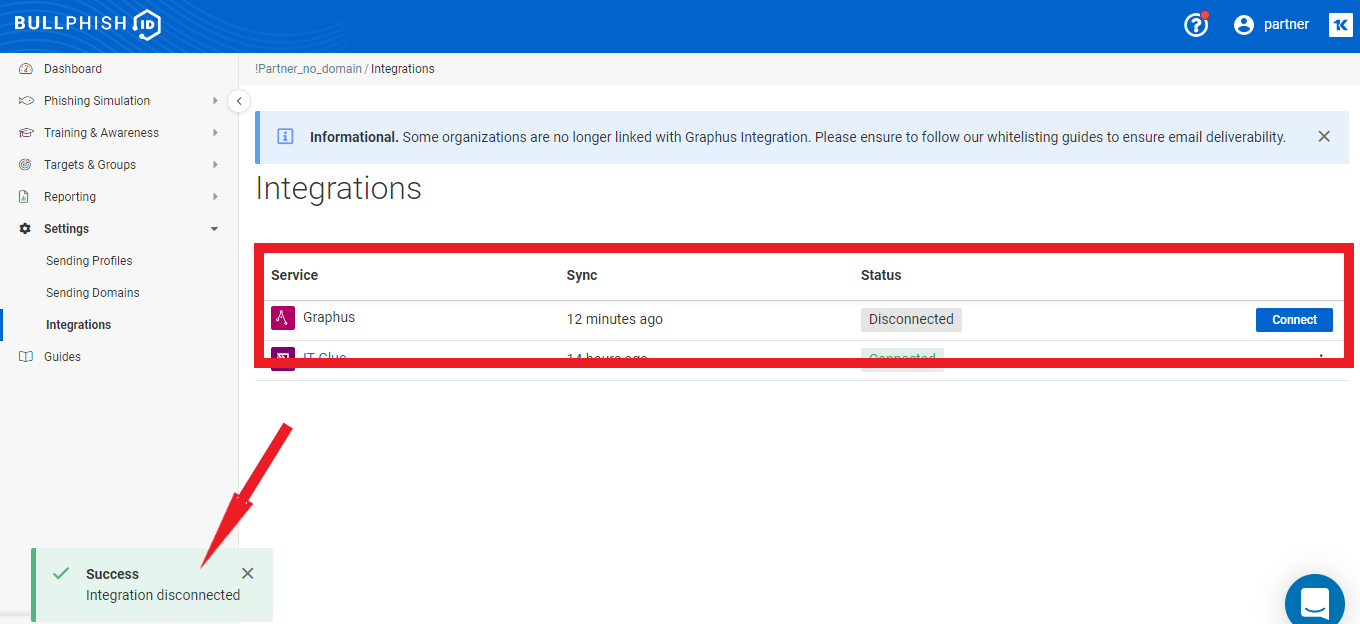This screenshot has height=624, width=1360.
Task: Open the Kaseya K app switcher icon
Action: tap(1340, 25)
